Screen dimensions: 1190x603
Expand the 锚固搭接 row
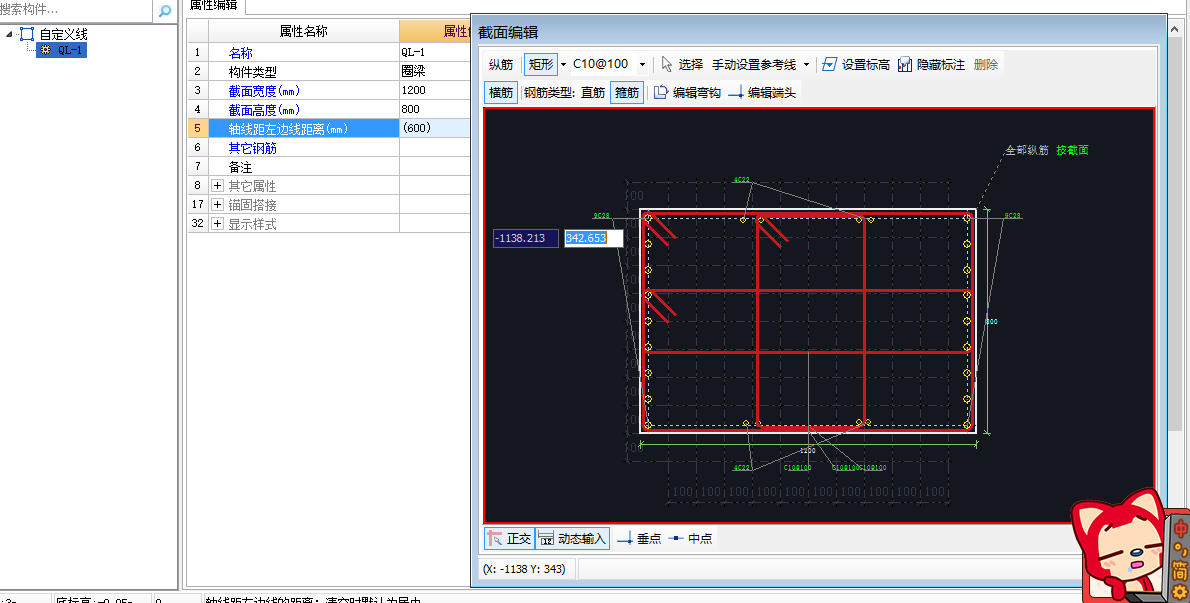click(x=217, y=205)
